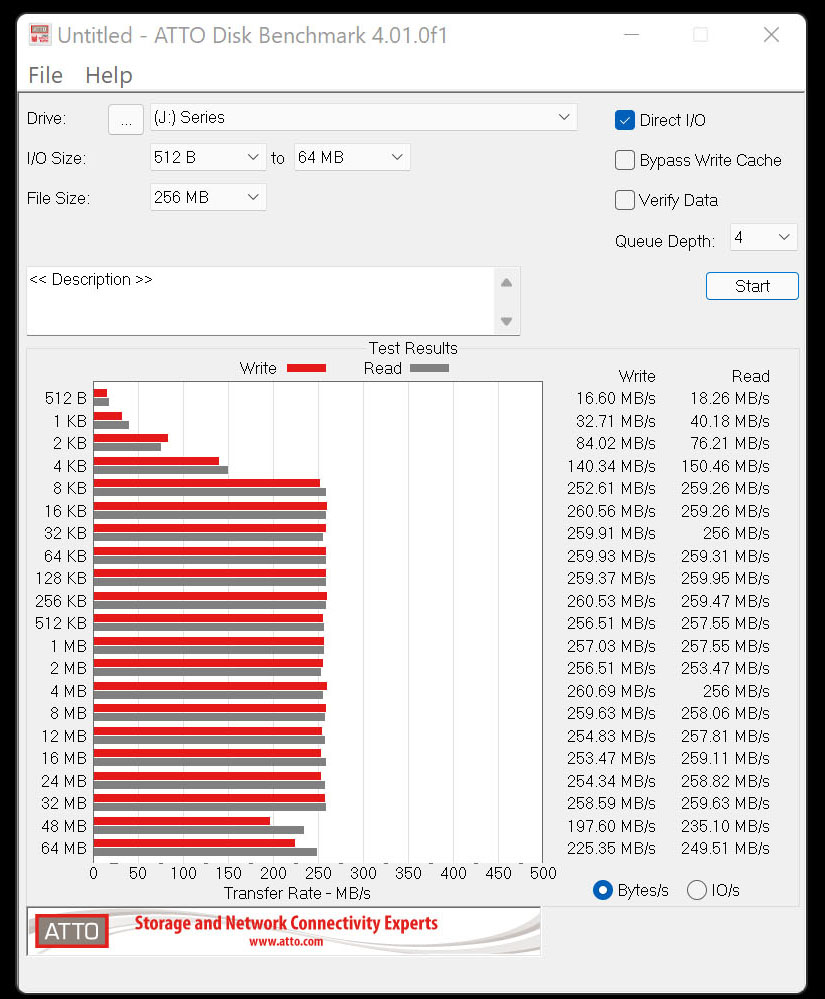
Task: Select the IO/s radio button
Action: 696,890
